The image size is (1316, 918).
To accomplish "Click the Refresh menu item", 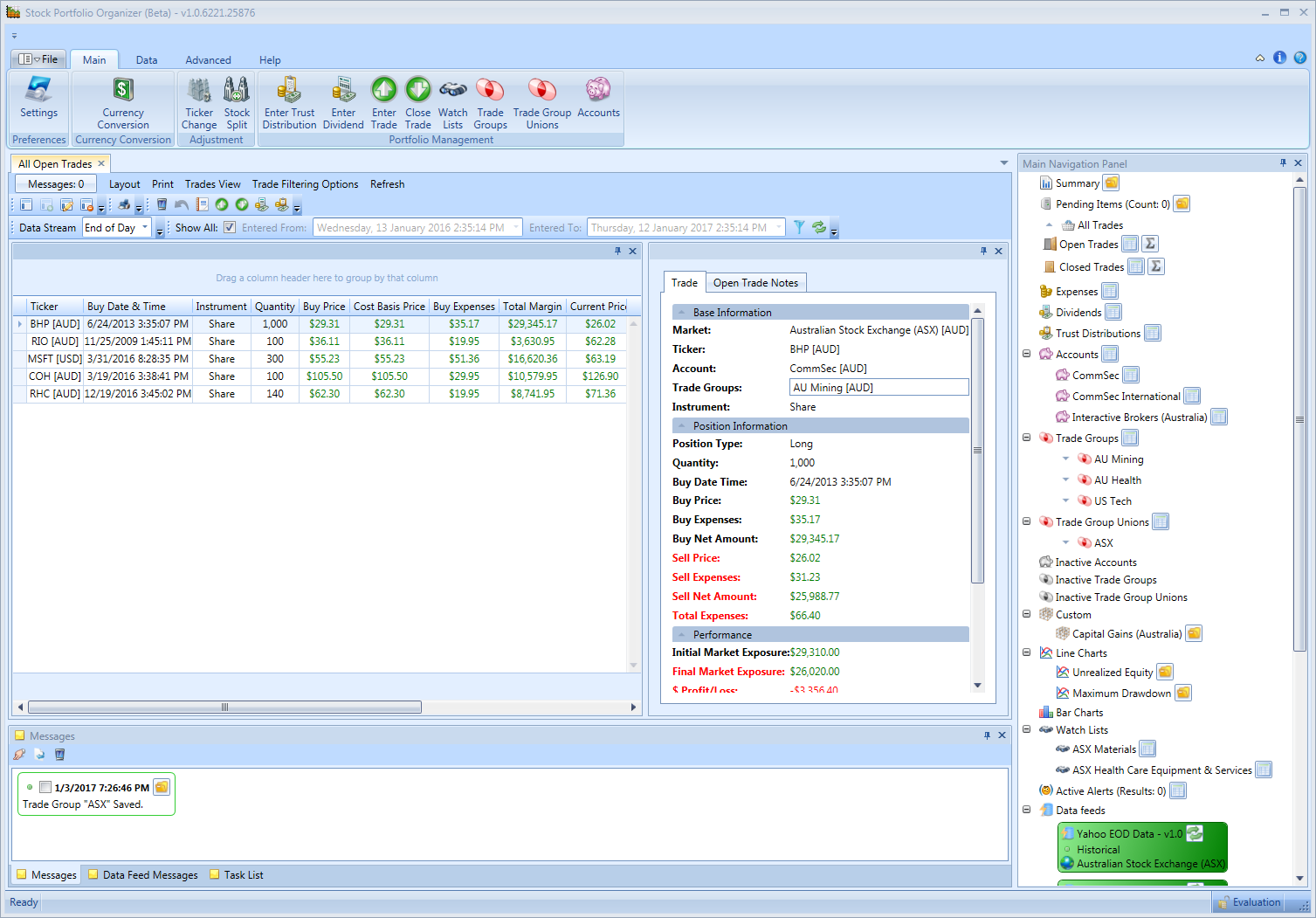I will pos(387,183).
